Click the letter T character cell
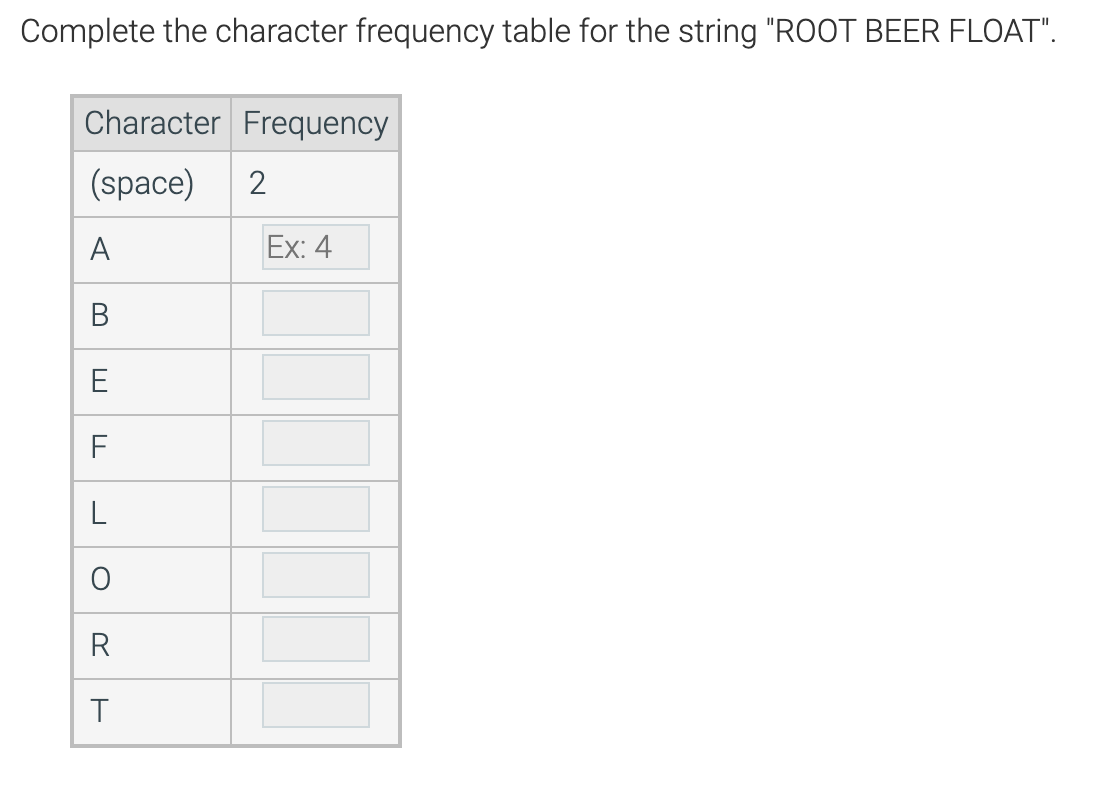1094x812 pixels. 152,712
